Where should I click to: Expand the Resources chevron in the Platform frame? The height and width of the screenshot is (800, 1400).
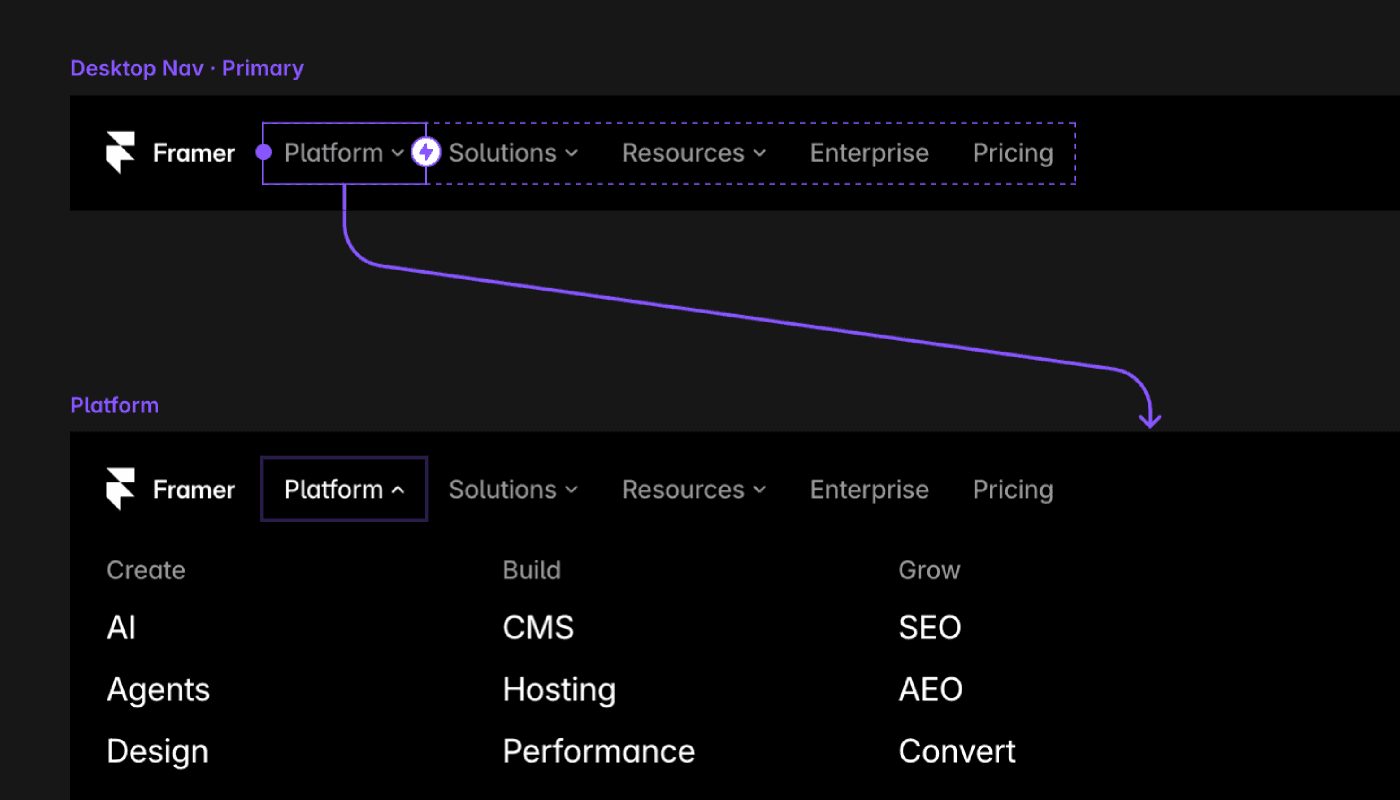coord(759,490)
